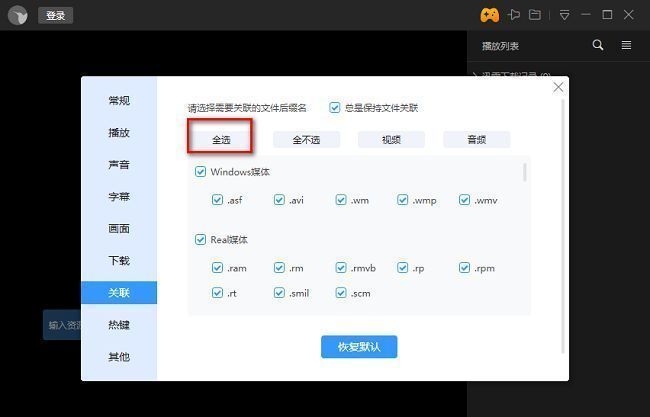The width and height of the screenshot is (650, 417).
Task: Open the 其他 settings tab
Action: pos(119,356)
